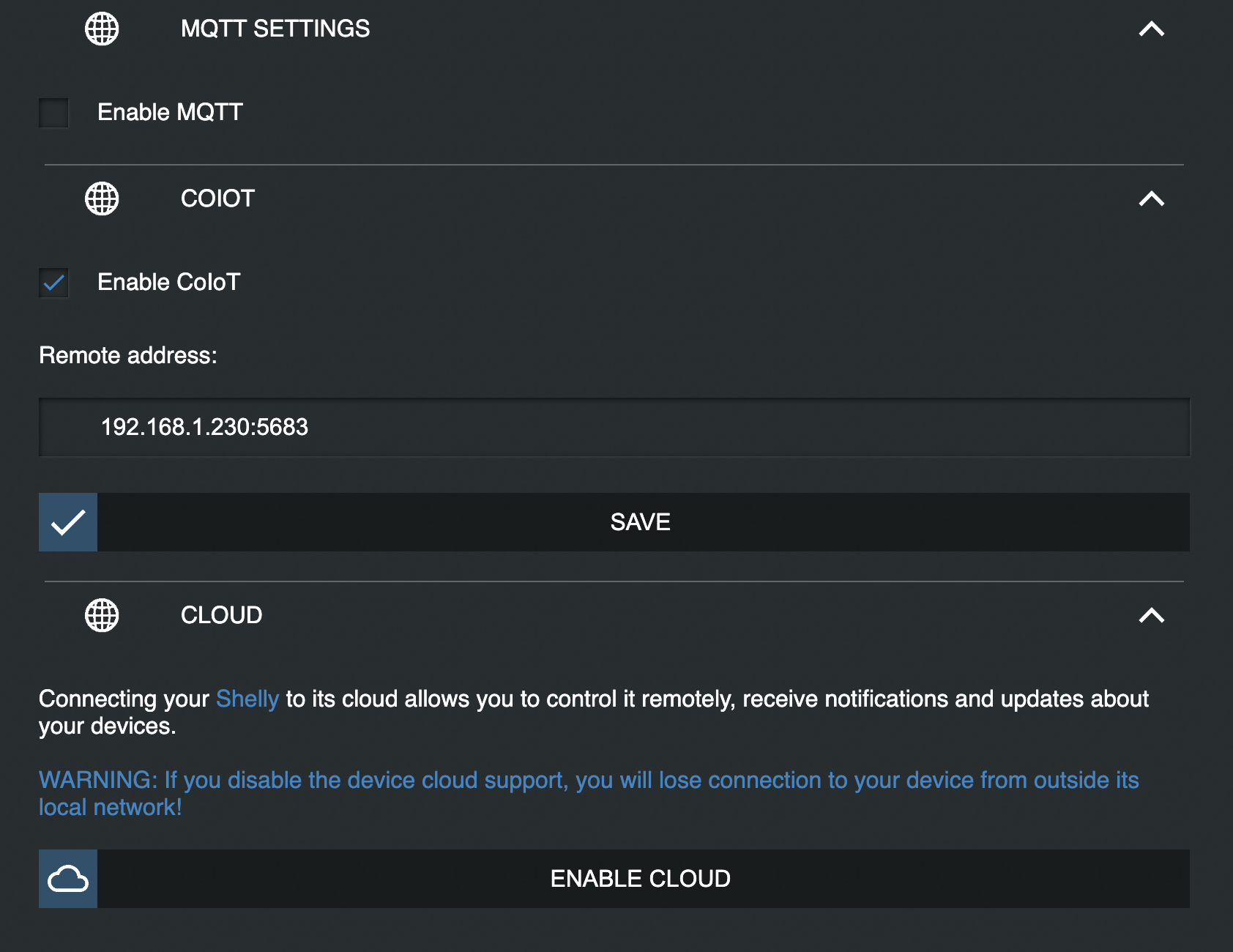Image resolution: width=1233 pixels, height=952 pixels.
Task: Activate the ENABLE CLOUD button
Action: click(640, 878)
